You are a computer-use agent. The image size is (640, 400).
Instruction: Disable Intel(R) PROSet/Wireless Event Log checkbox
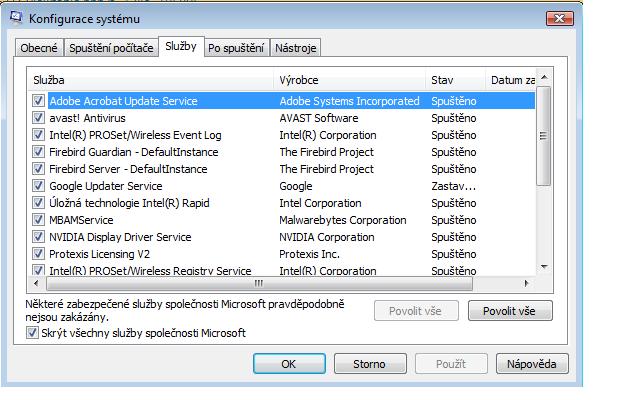(38, 135)
